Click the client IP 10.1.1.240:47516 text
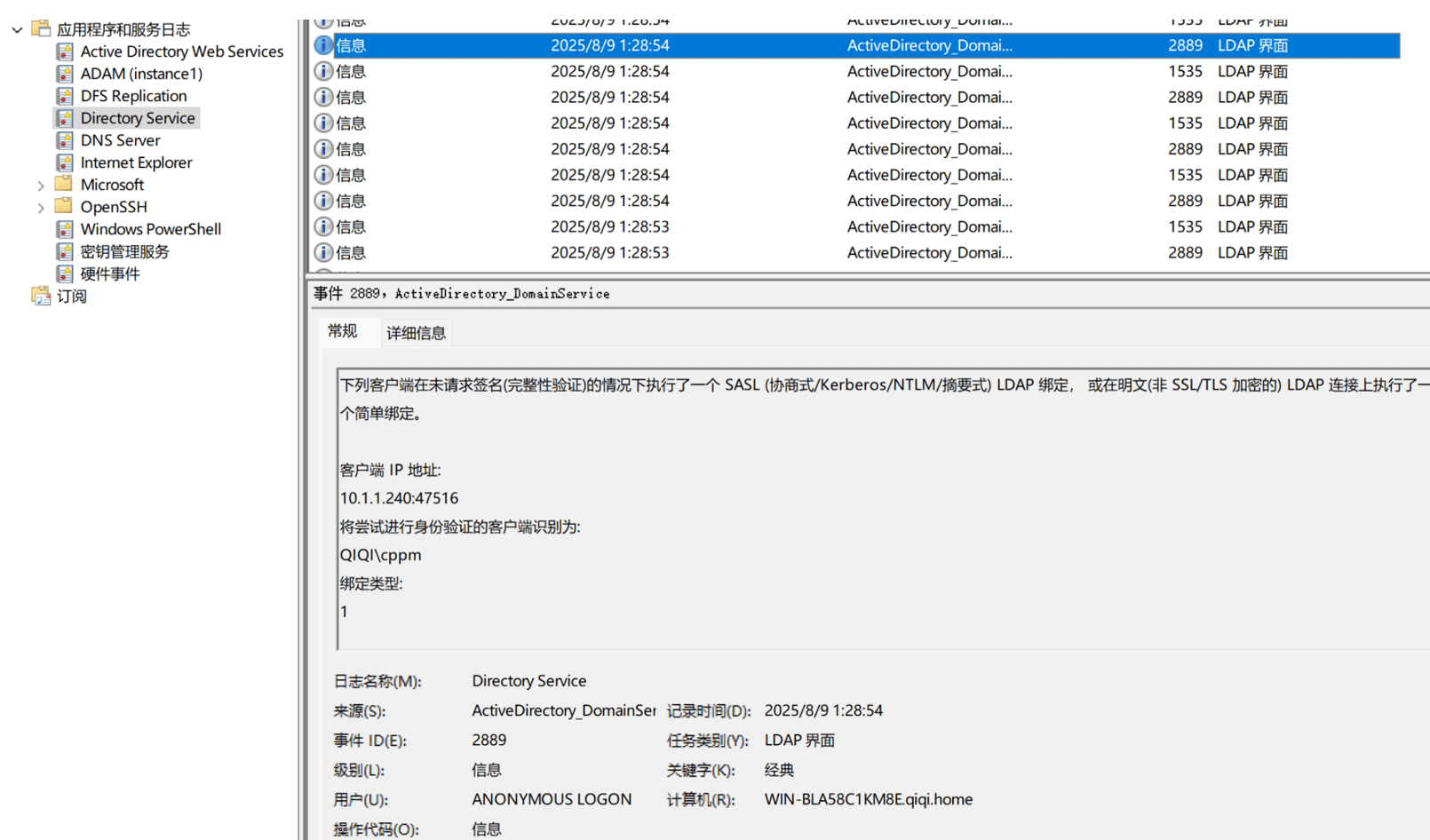 [x=399, y=498]
